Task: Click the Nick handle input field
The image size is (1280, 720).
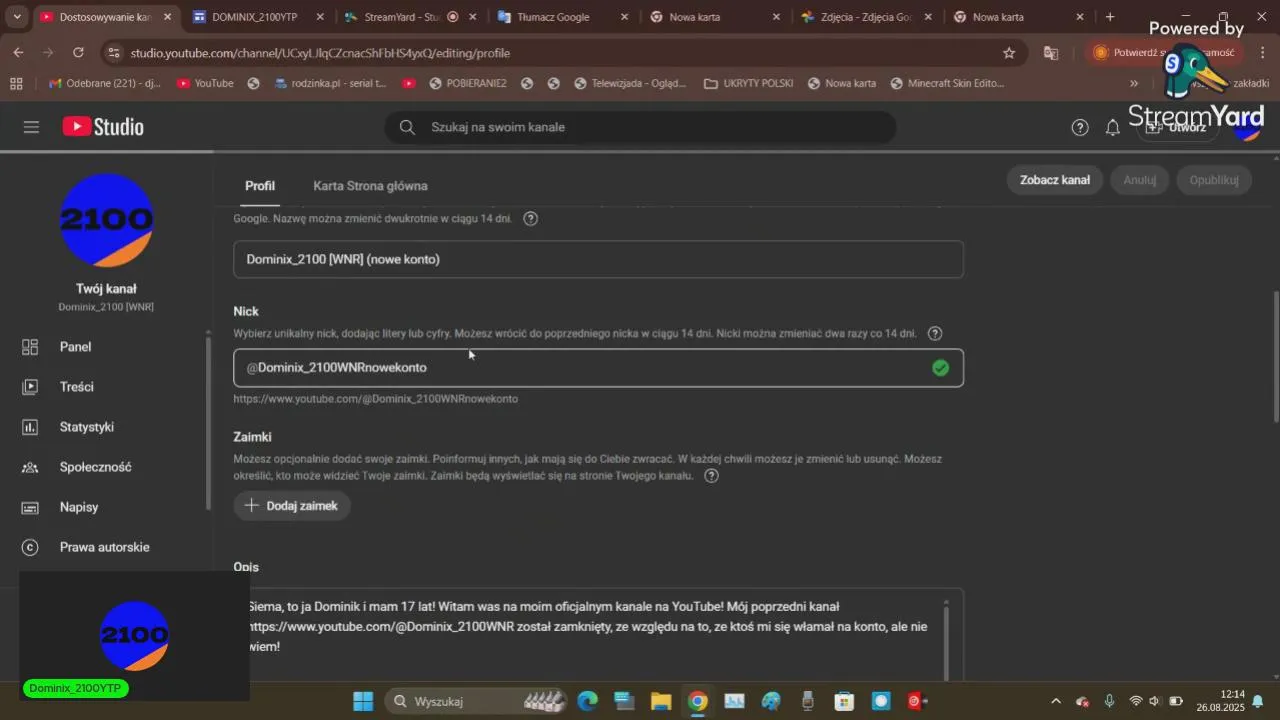Action: [598, 368]
